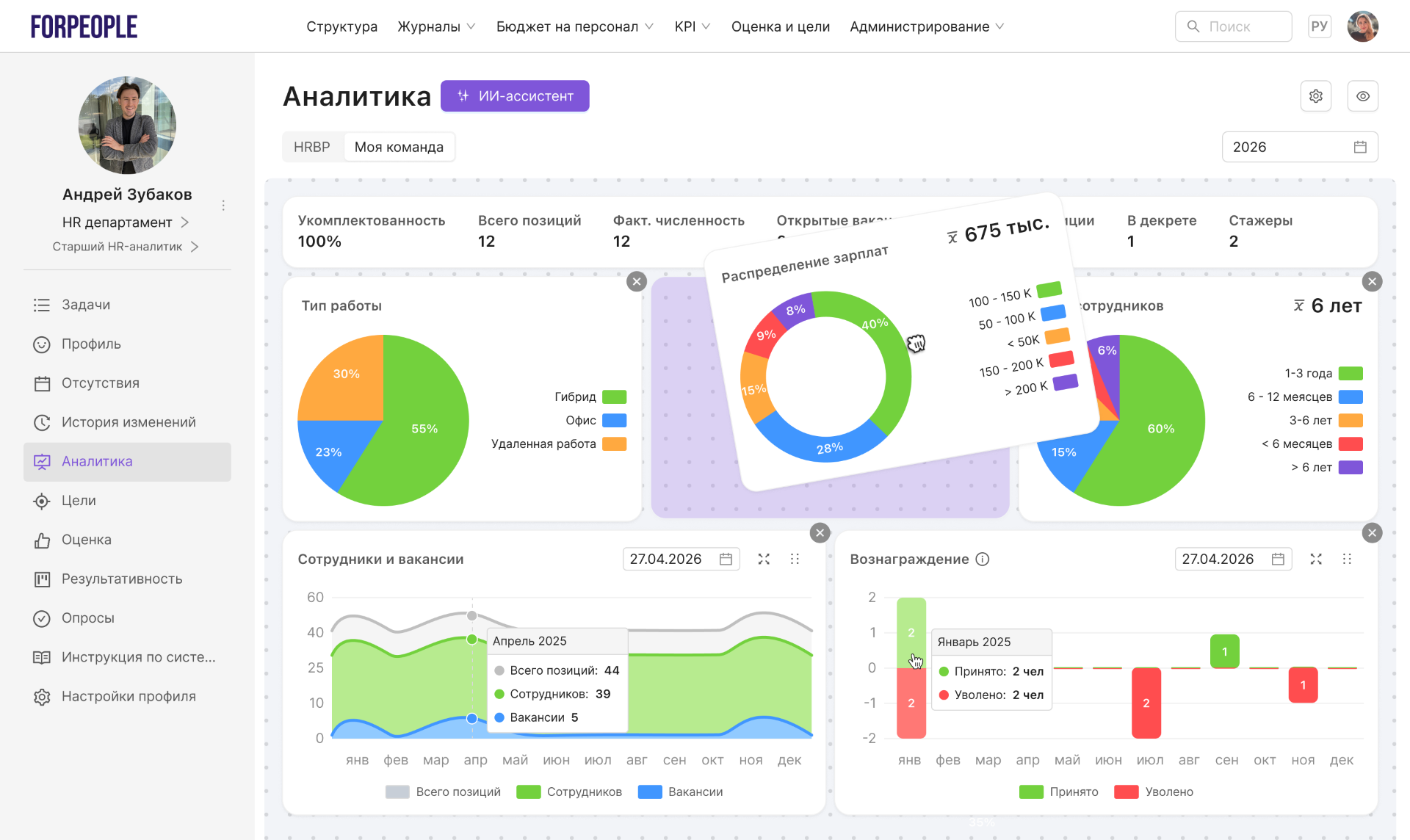
Task: Switch to HRBP tab
Action: (312, 147)
